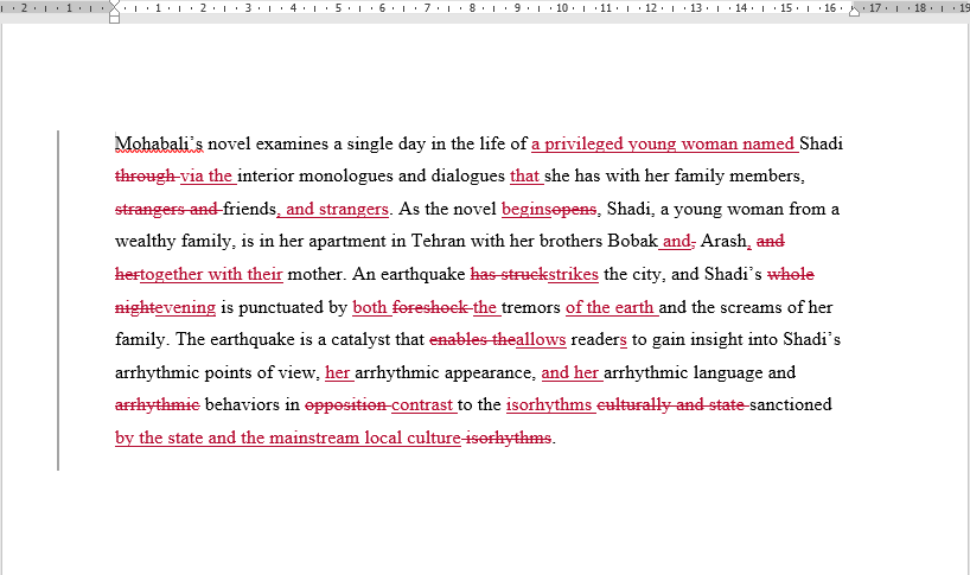Click the first line indent marker on ruler
This screenshot has height=575, width=970.
click(114, 4)
